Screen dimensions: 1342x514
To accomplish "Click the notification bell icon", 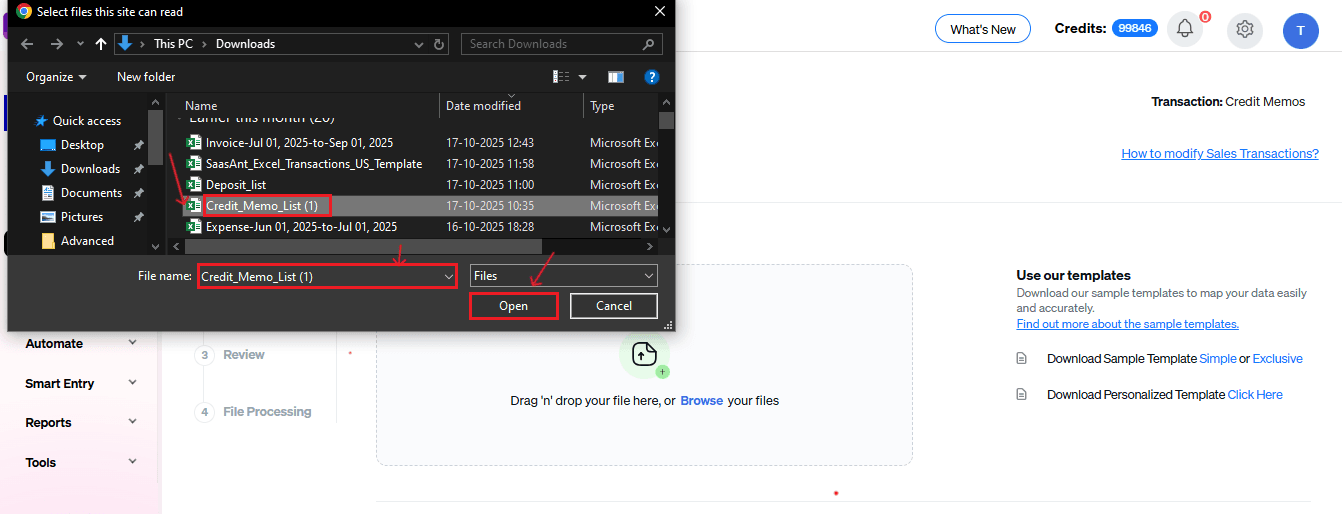I will [1185, 29].
